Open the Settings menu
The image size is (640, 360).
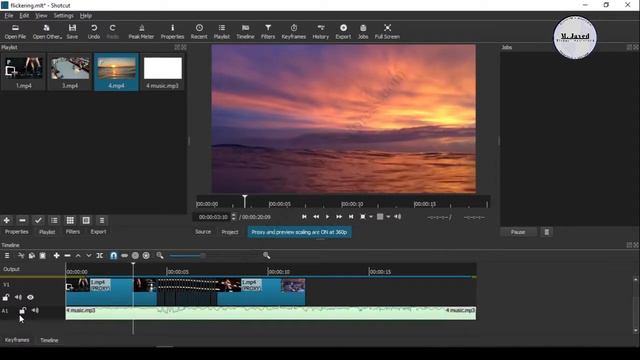point(64,16)
